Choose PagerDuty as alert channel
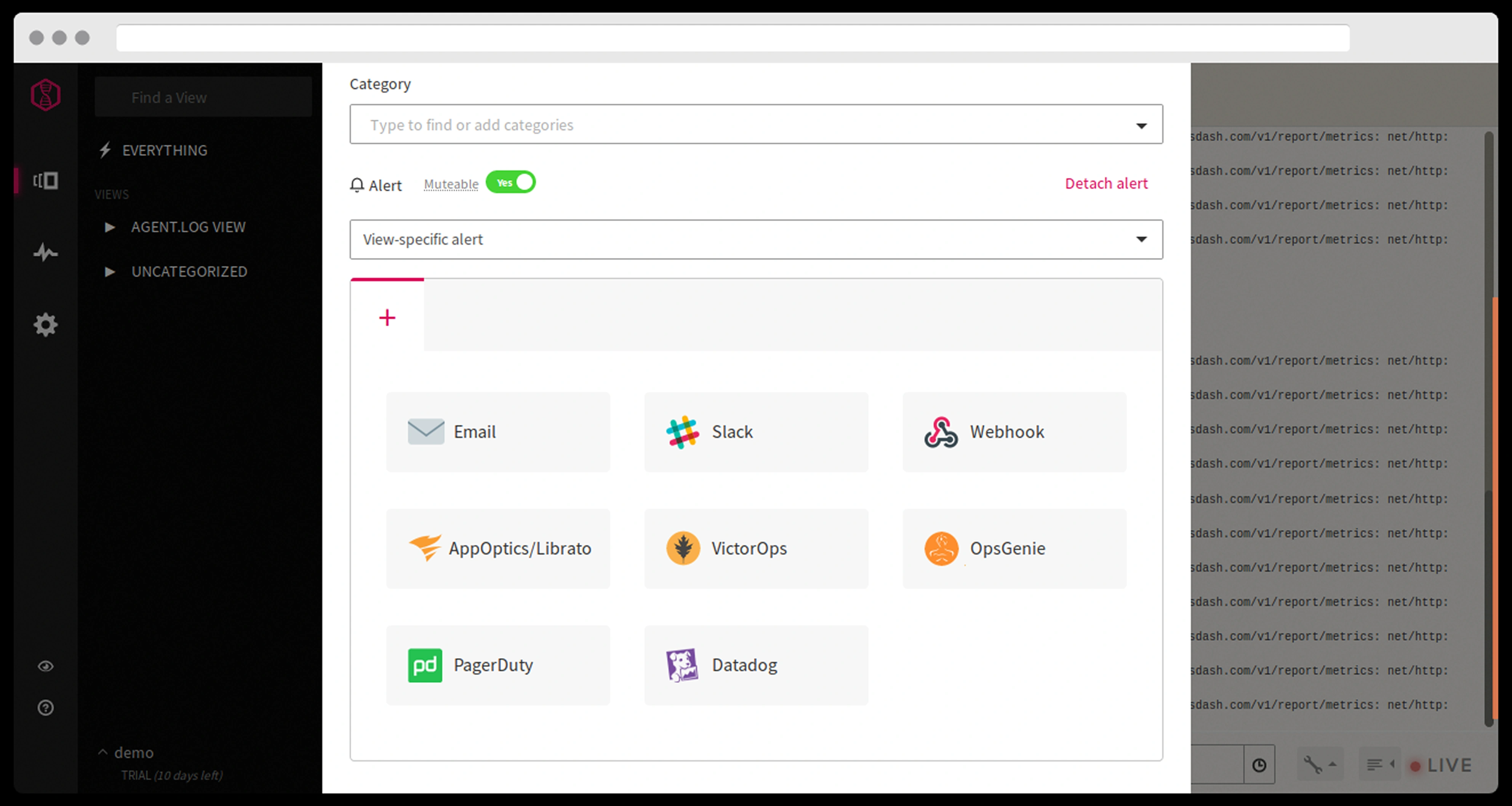 point(498,665)
